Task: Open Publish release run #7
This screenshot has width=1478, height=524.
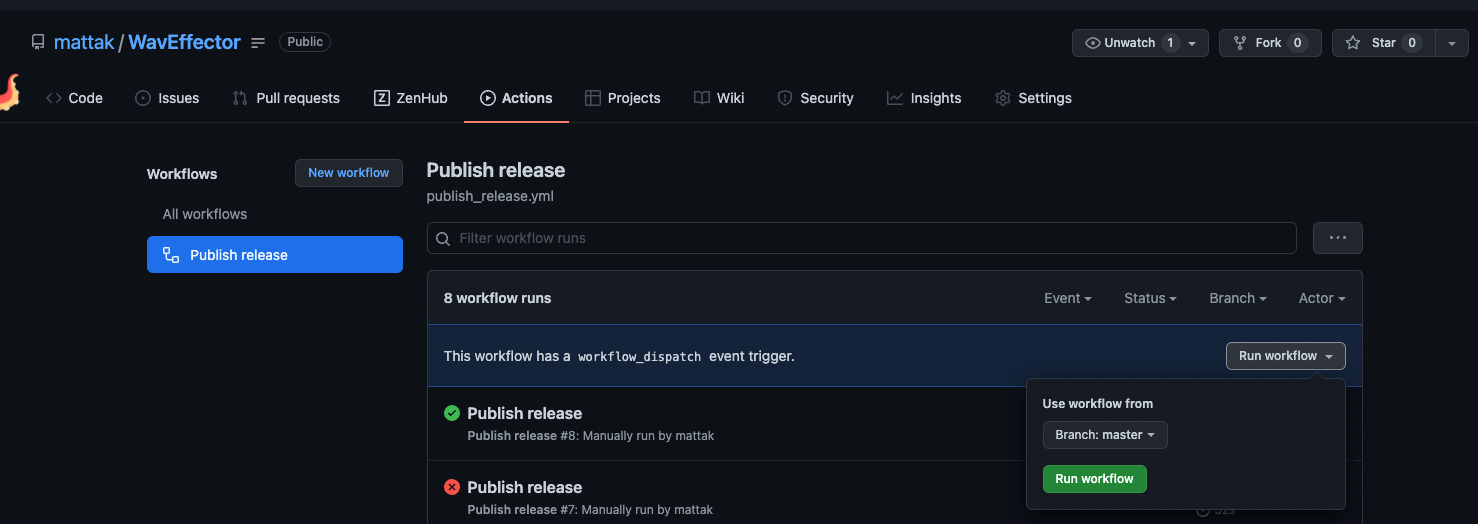Action: point(525,487)
